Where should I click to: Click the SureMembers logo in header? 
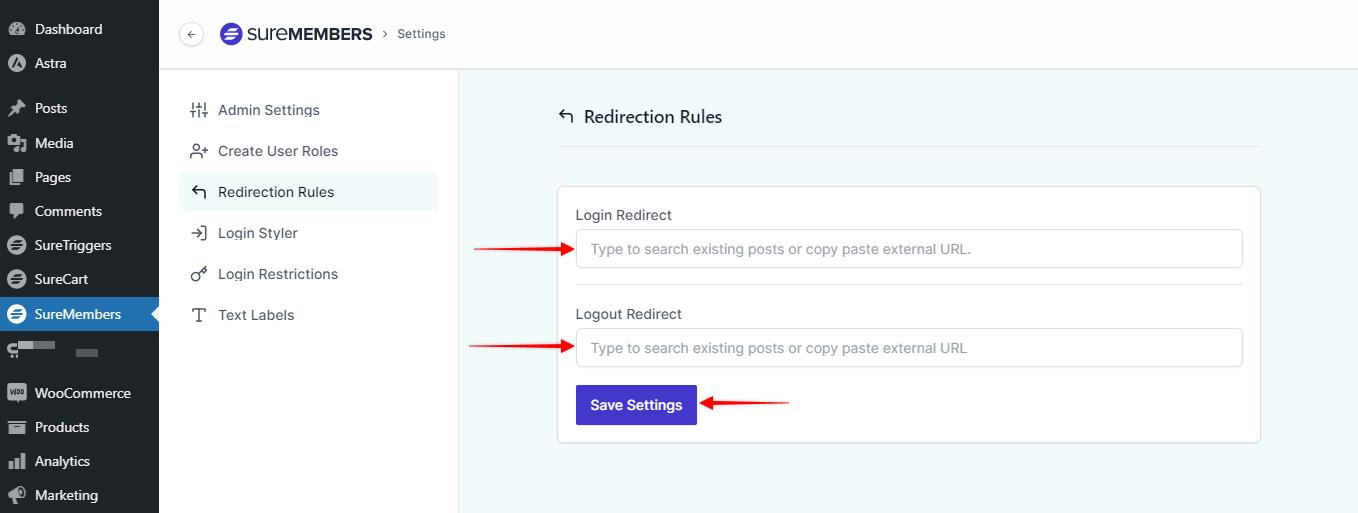296,34
